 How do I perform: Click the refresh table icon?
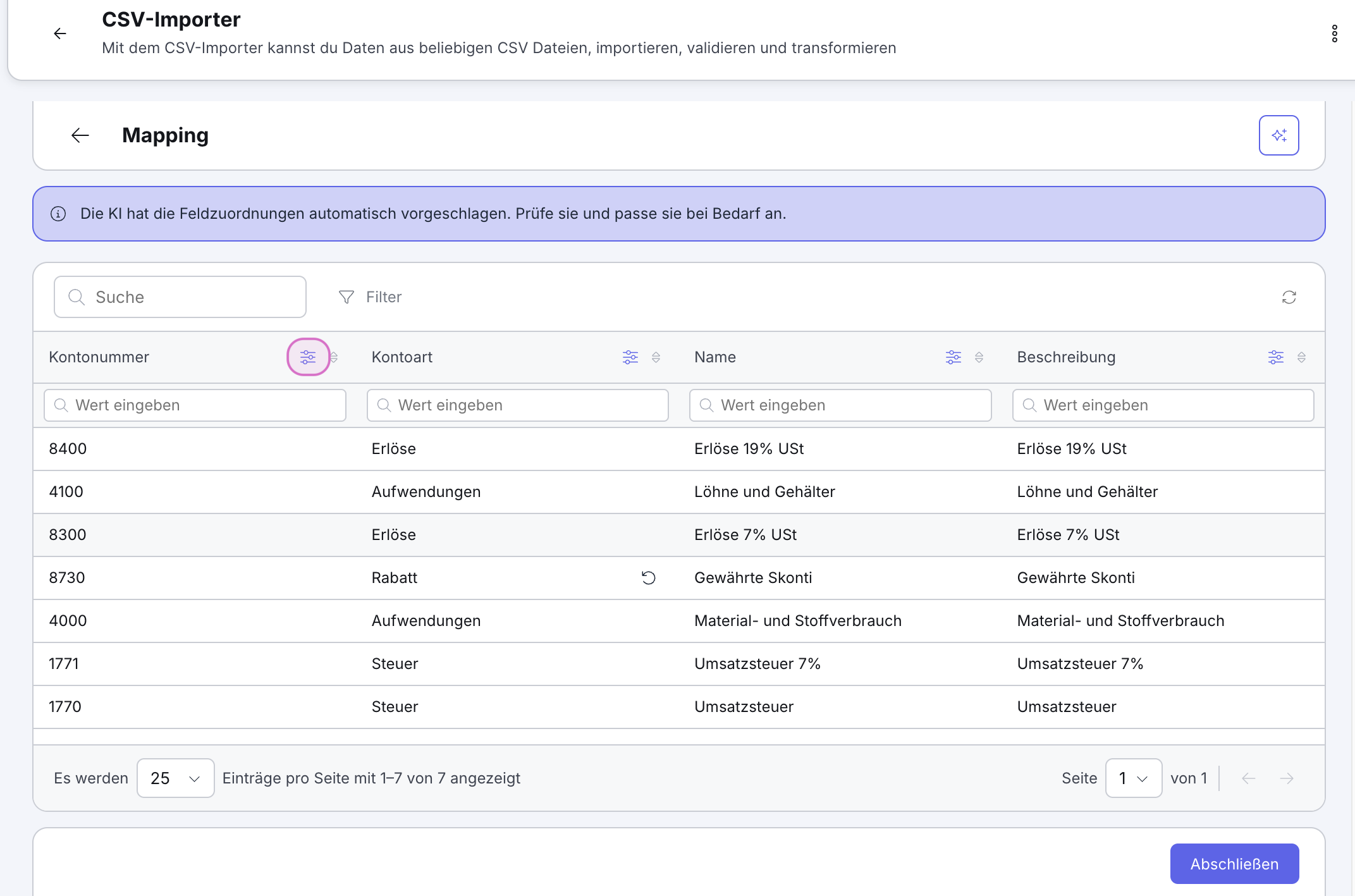point(1289,297)
